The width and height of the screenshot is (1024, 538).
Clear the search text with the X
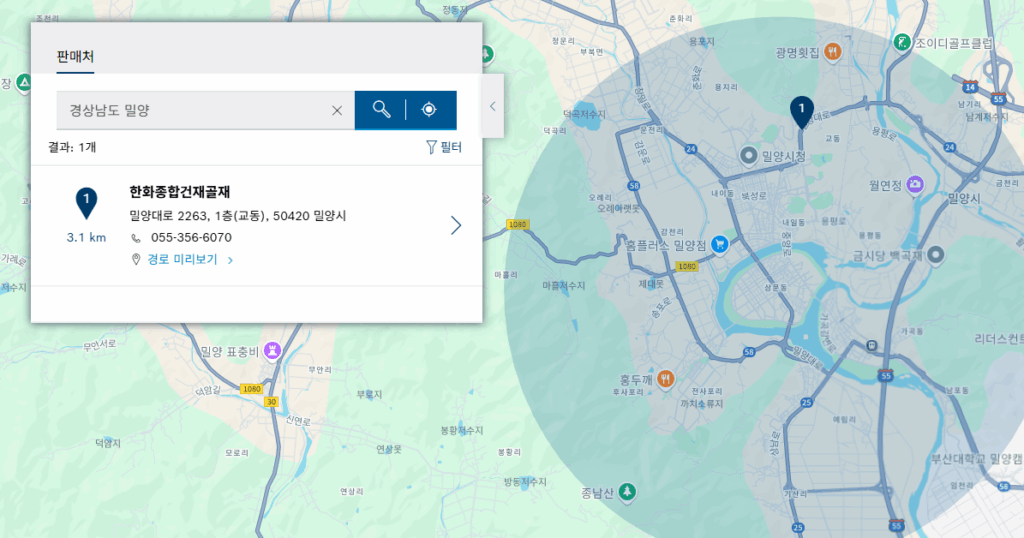tap(337, 110)
